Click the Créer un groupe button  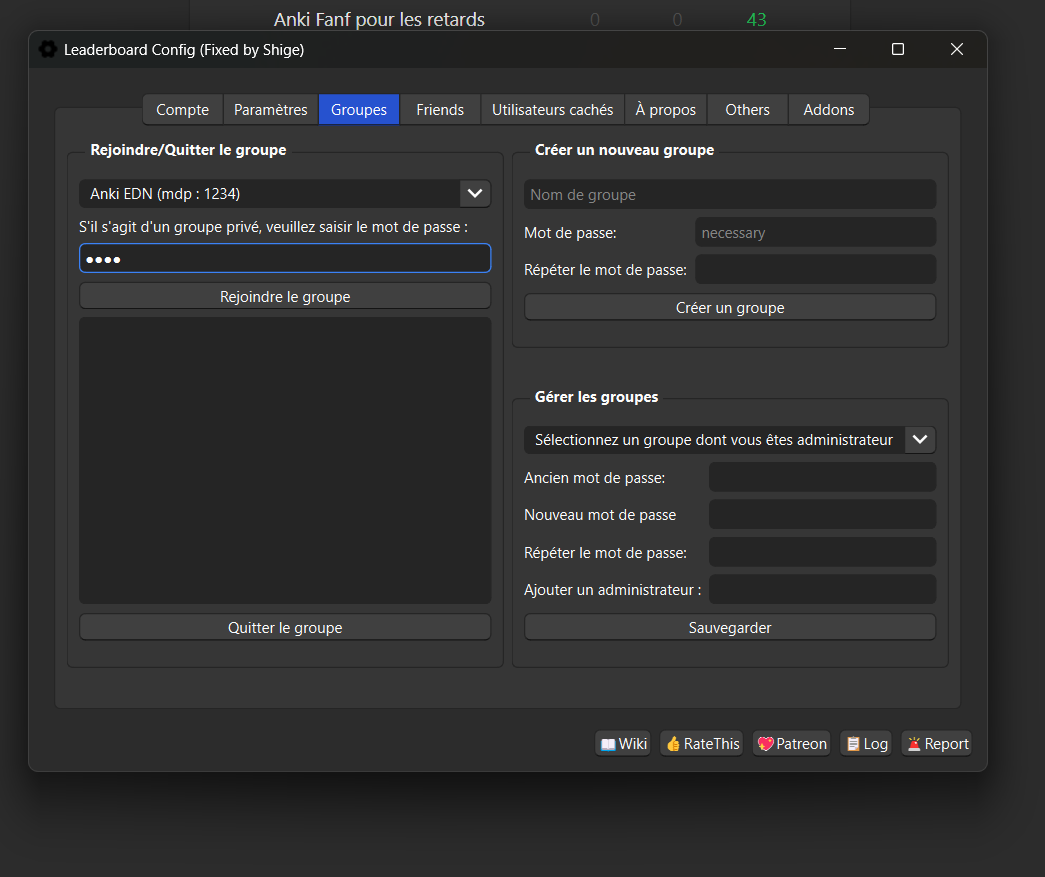729,307
